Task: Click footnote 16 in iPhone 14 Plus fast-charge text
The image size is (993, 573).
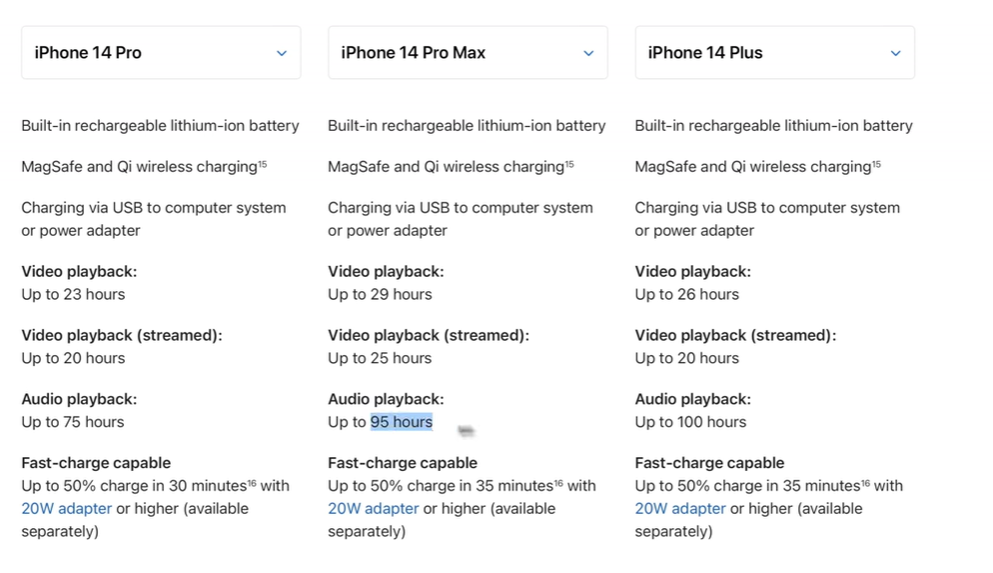Action: [866, 483]
